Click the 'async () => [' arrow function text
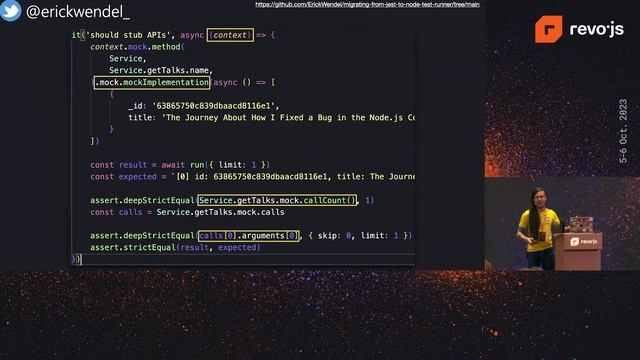This screenshot has width=640, height=360. 244,82
